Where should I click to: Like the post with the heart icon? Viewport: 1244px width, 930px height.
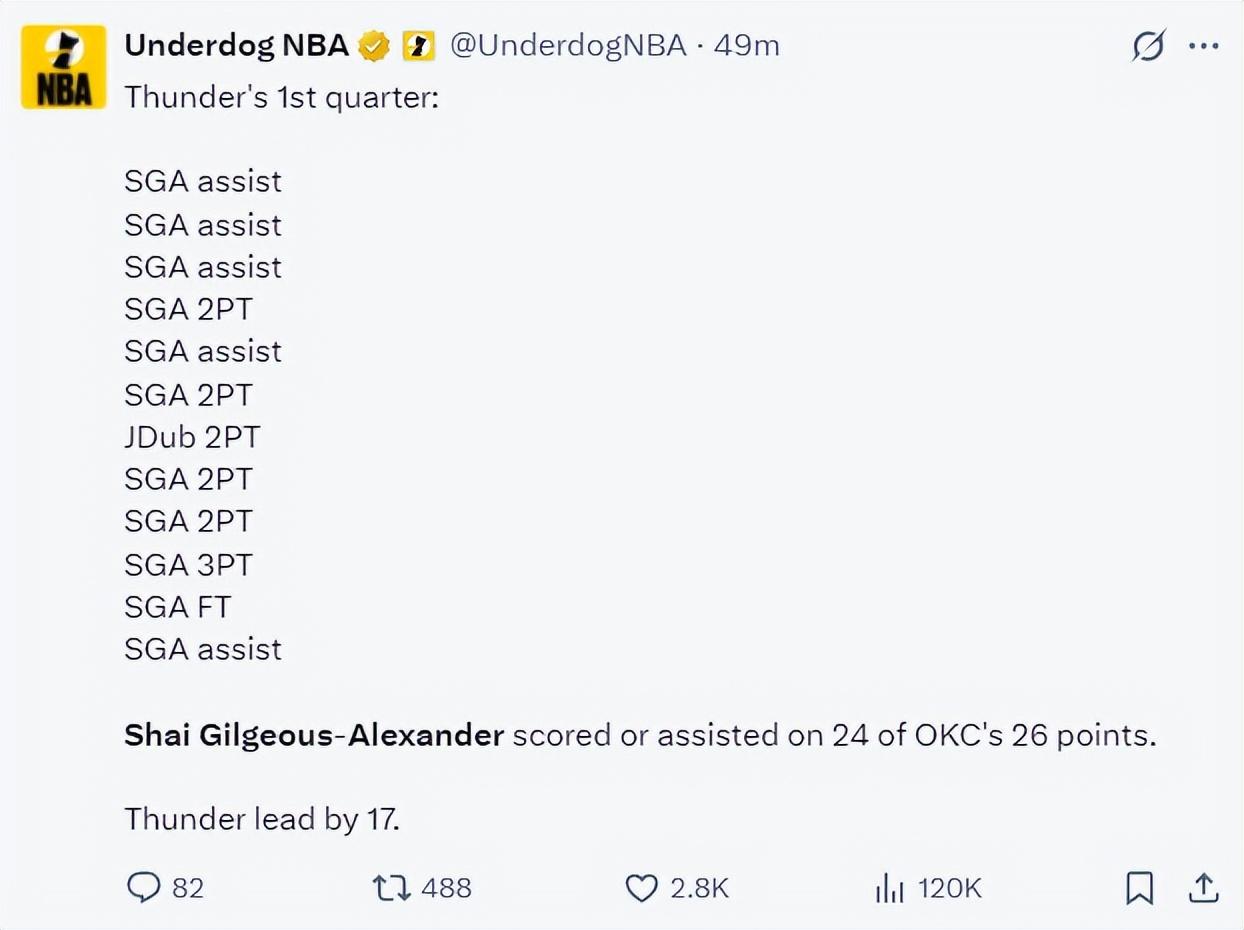pyautogui.click(x=641, y=887)
